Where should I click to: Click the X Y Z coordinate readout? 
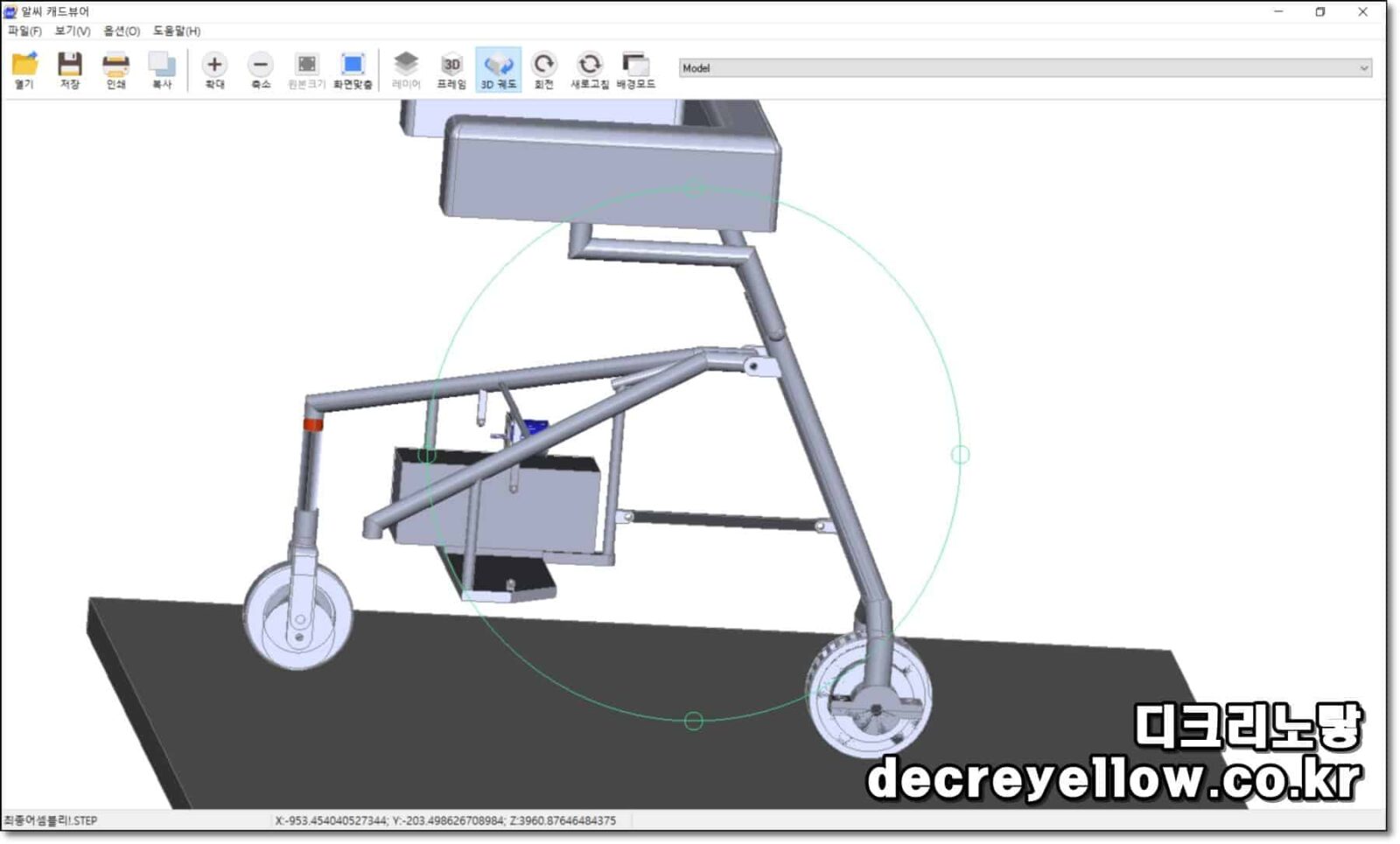pos(445,821)
